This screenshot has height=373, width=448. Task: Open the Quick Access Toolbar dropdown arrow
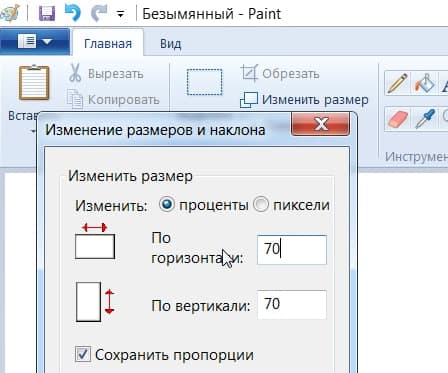(x=120, y=14)
